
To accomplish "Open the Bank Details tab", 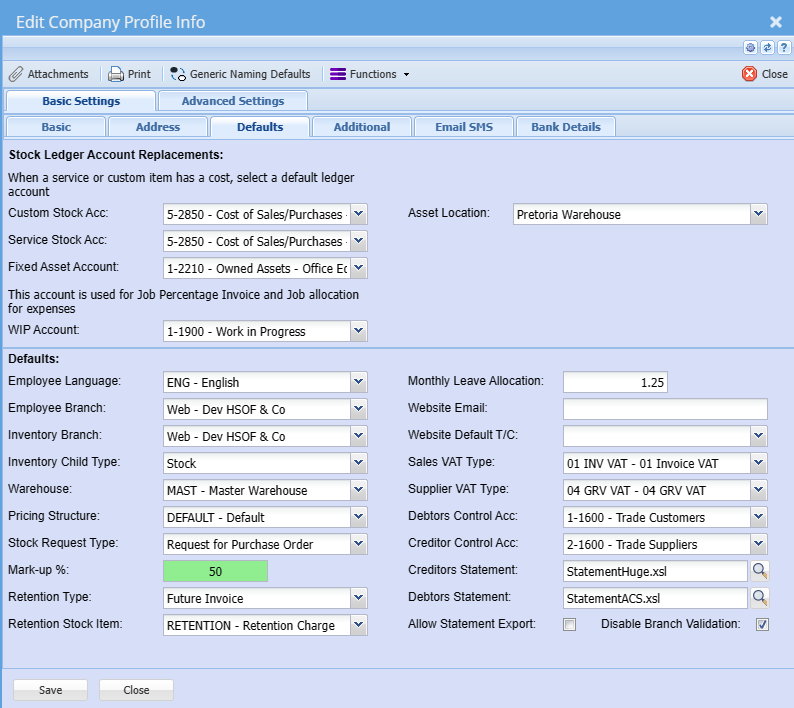I will click(x=566, y=127).
